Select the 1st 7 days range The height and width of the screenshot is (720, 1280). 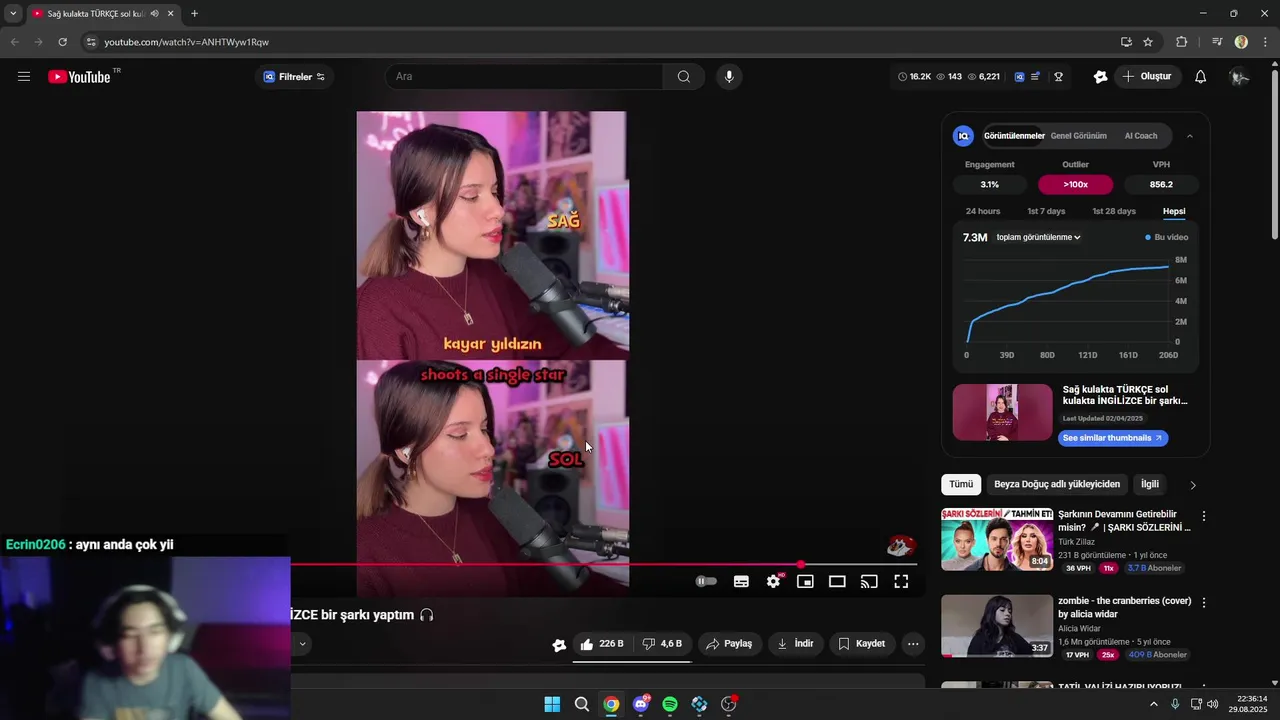[x=1046, y=211]
